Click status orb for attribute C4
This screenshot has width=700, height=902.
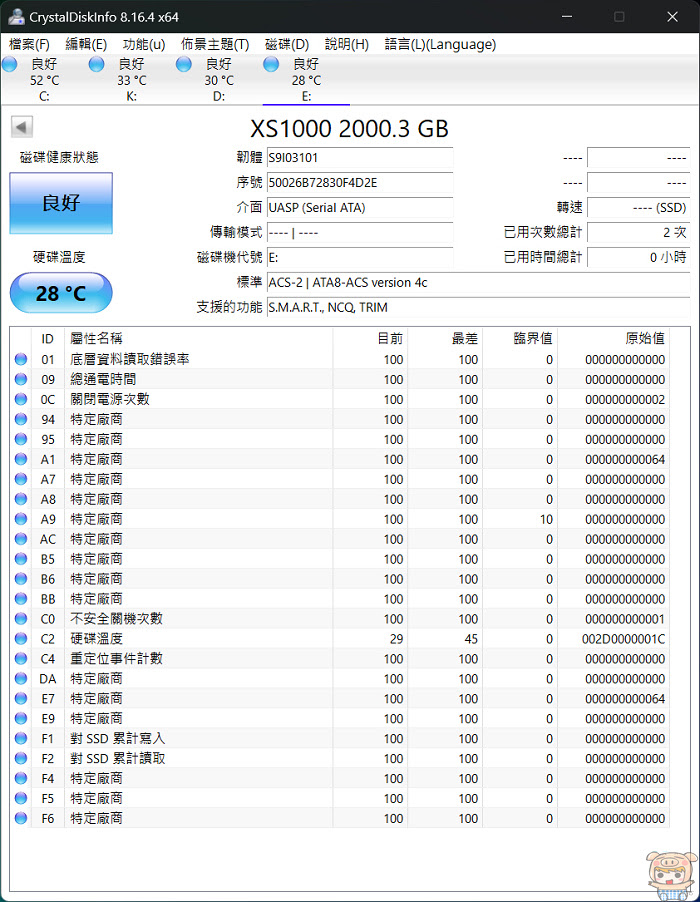coord(21,659)
